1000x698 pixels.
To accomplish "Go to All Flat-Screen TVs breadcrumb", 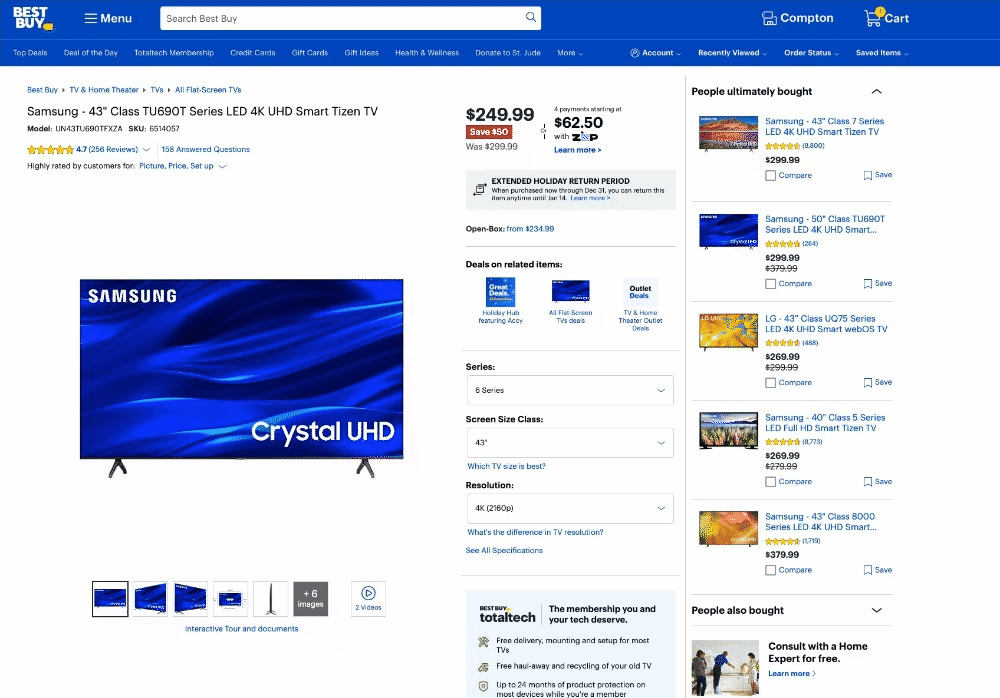I will tap(208, 90).
